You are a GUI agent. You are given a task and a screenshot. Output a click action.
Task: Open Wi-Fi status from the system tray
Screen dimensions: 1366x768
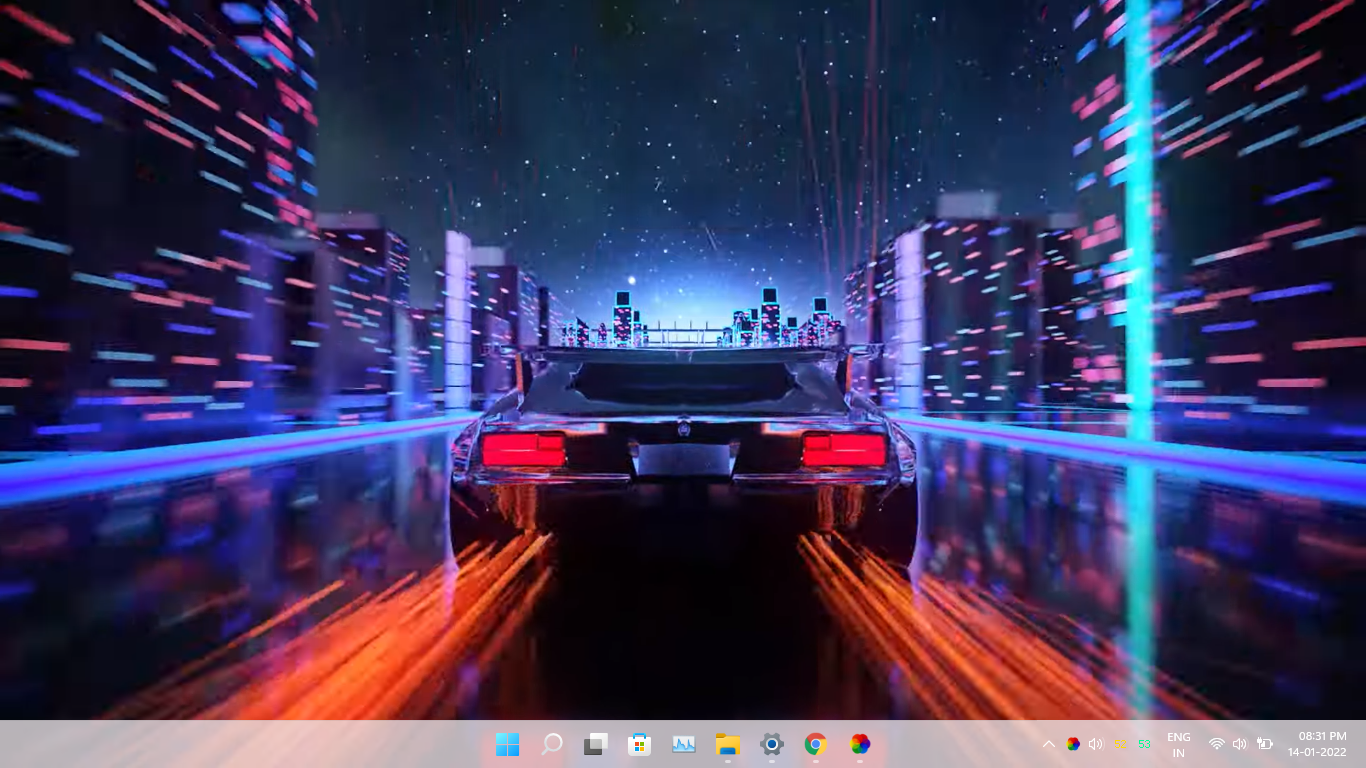(x=1216, y=744)
